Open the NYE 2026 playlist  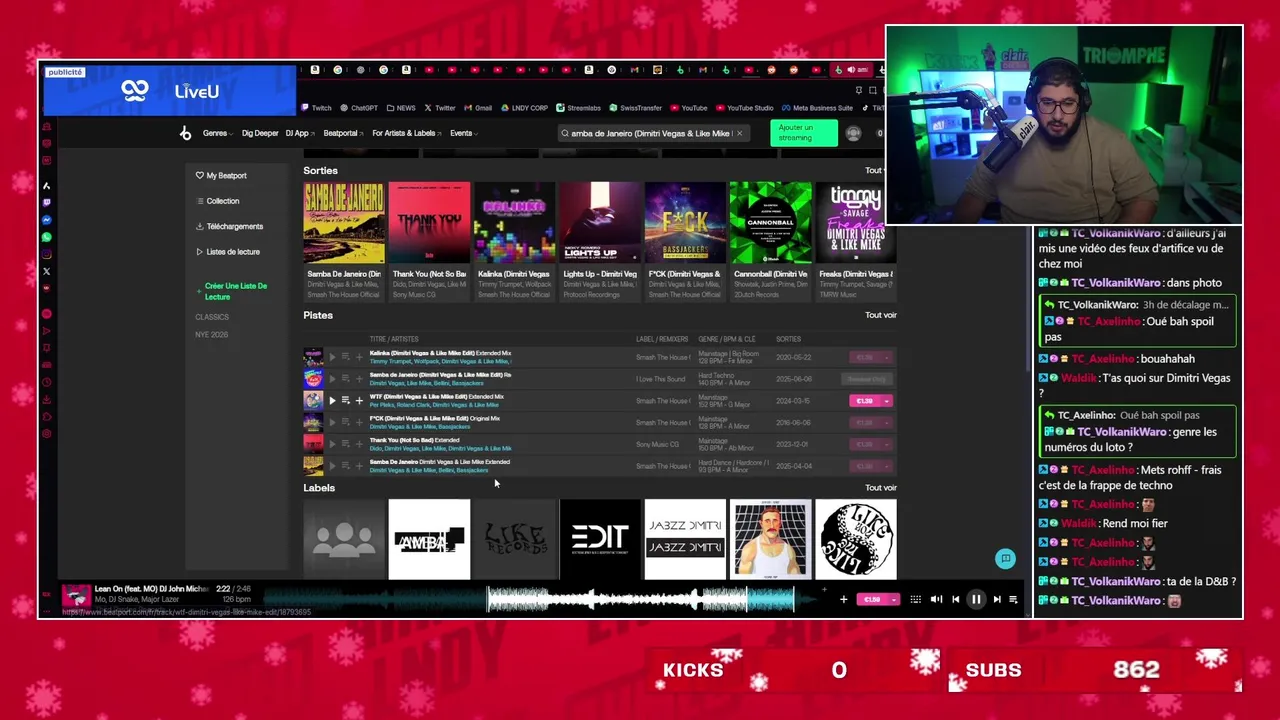point(212,335)
